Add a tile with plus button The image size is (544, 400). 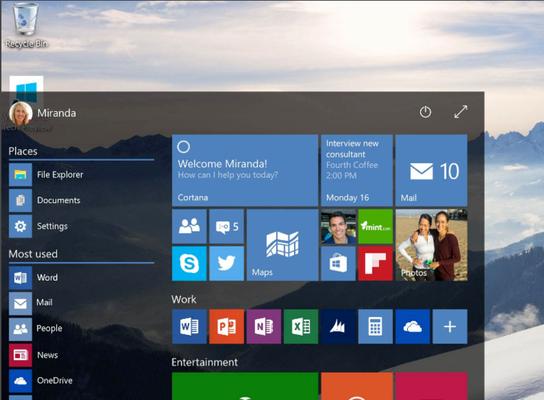pos(450,326)
